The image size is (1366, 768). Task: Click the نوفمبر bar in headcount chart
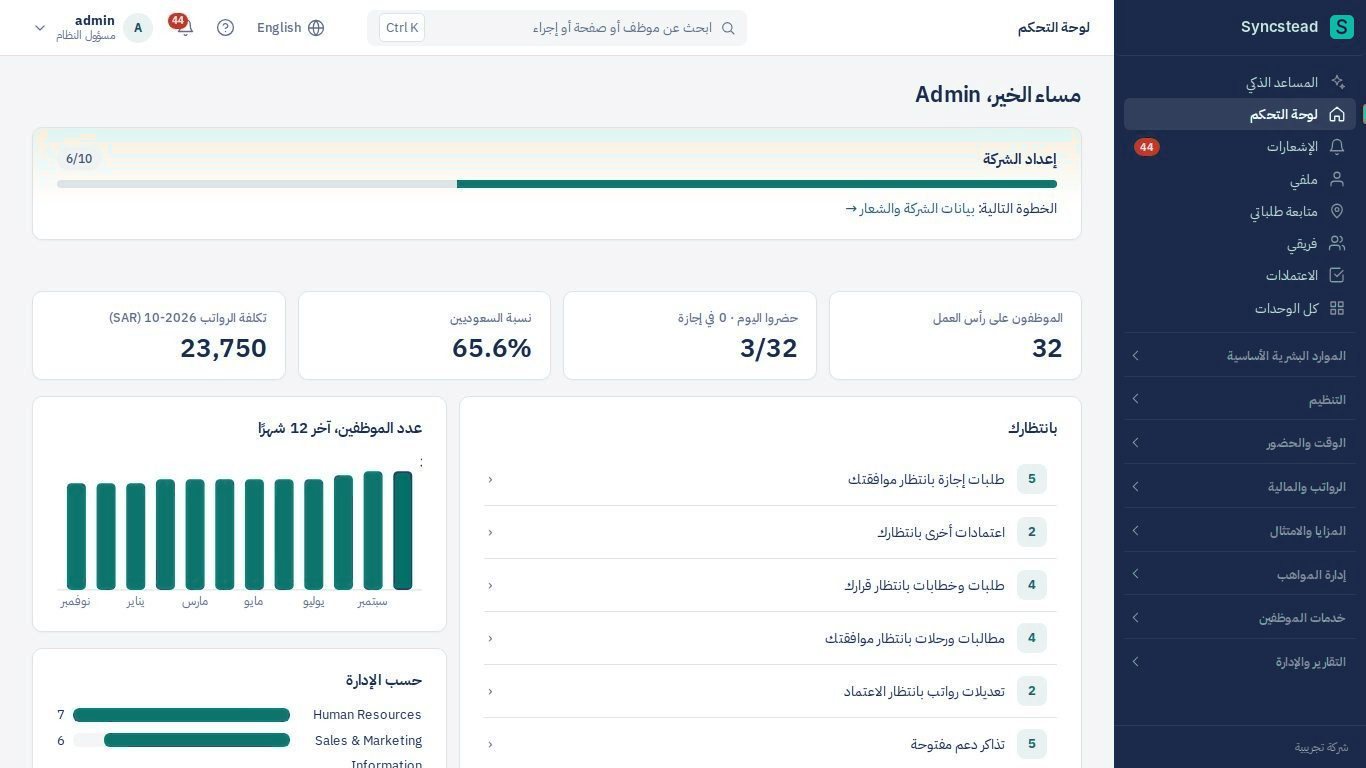pos(76,537)
